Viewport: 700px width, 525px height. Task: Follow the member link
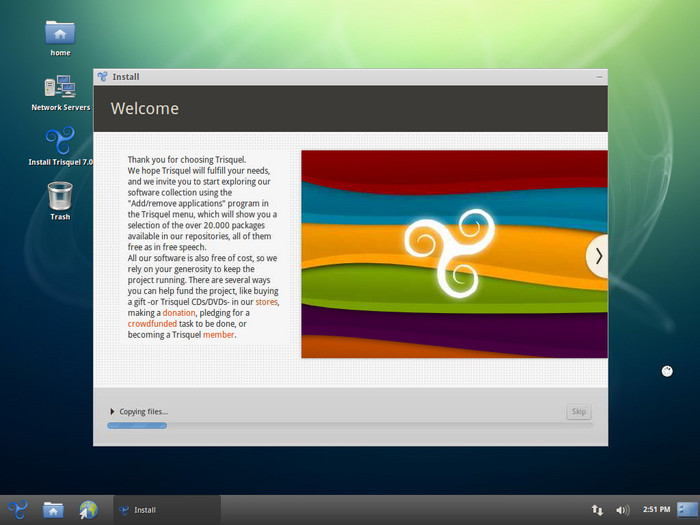(218, 335)
